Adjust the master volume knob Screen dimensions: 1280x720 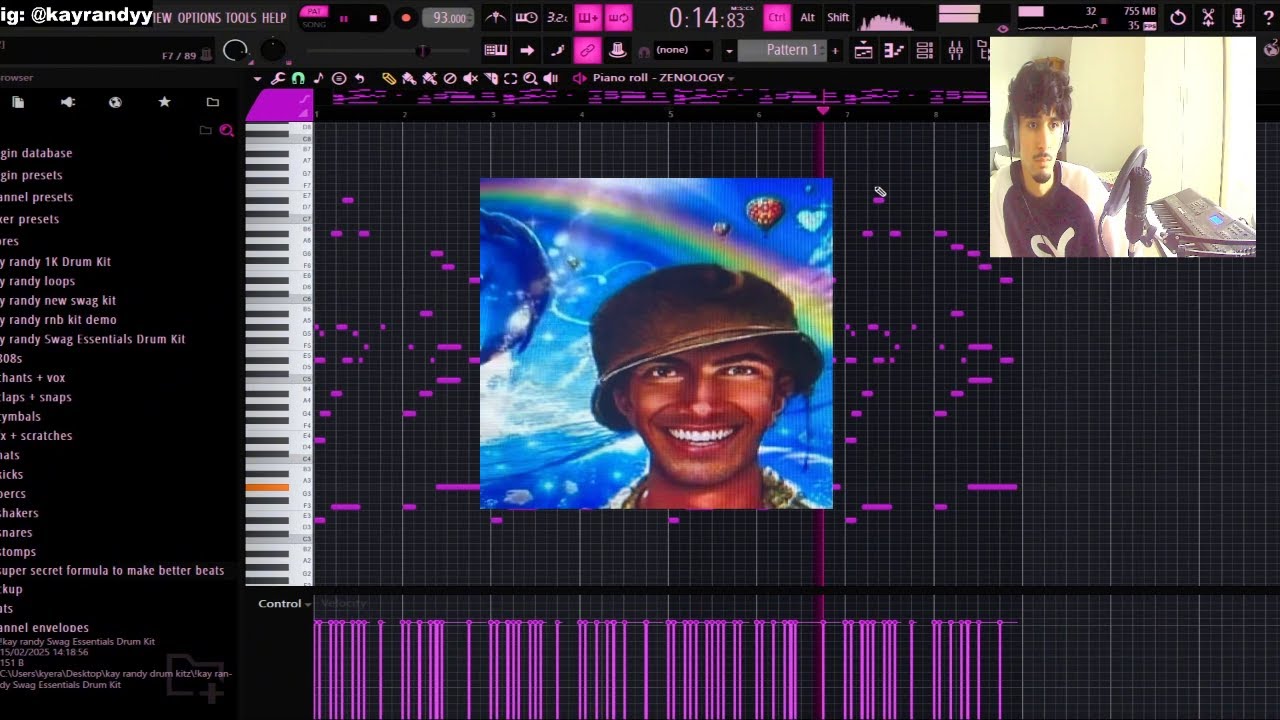(235, 51)
